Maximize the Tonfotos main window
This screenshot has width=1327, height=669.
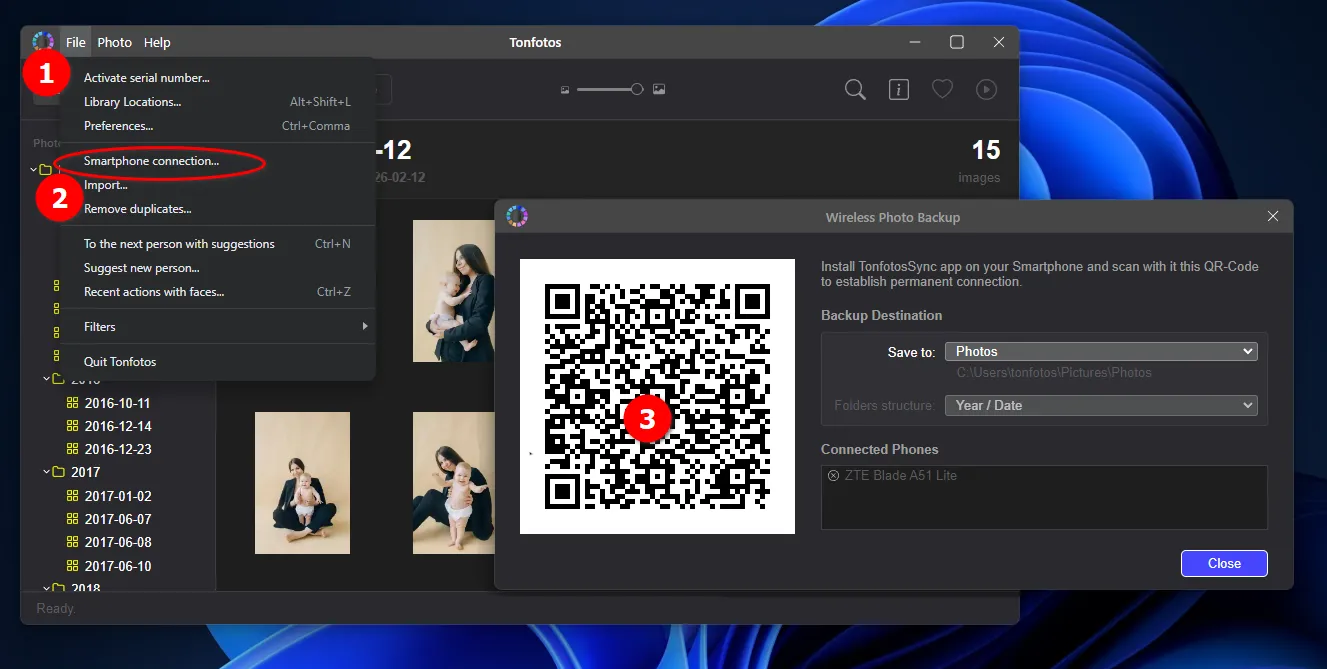[x=957, y=42]
